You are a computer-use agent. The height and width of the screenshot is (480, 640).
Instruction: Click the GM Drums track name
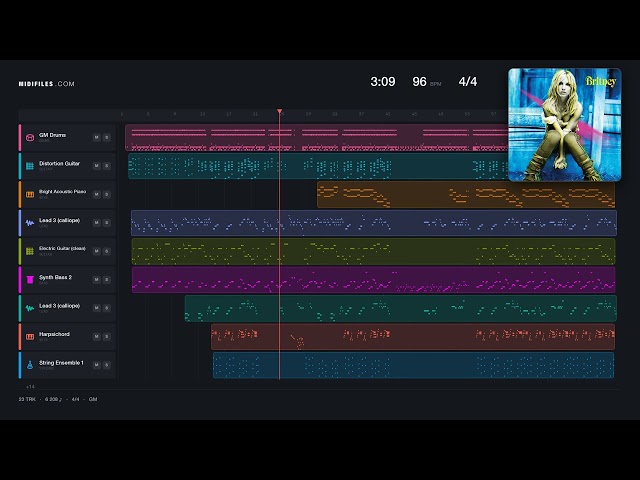(x=52, y=135)
